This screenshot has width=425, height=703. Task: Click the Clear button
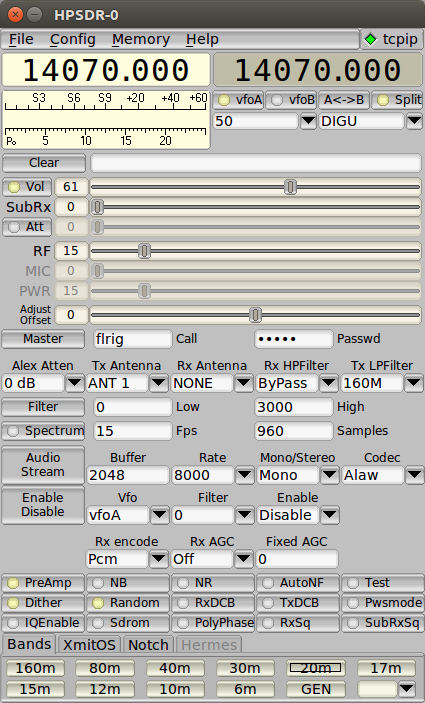tap(44, 163)
